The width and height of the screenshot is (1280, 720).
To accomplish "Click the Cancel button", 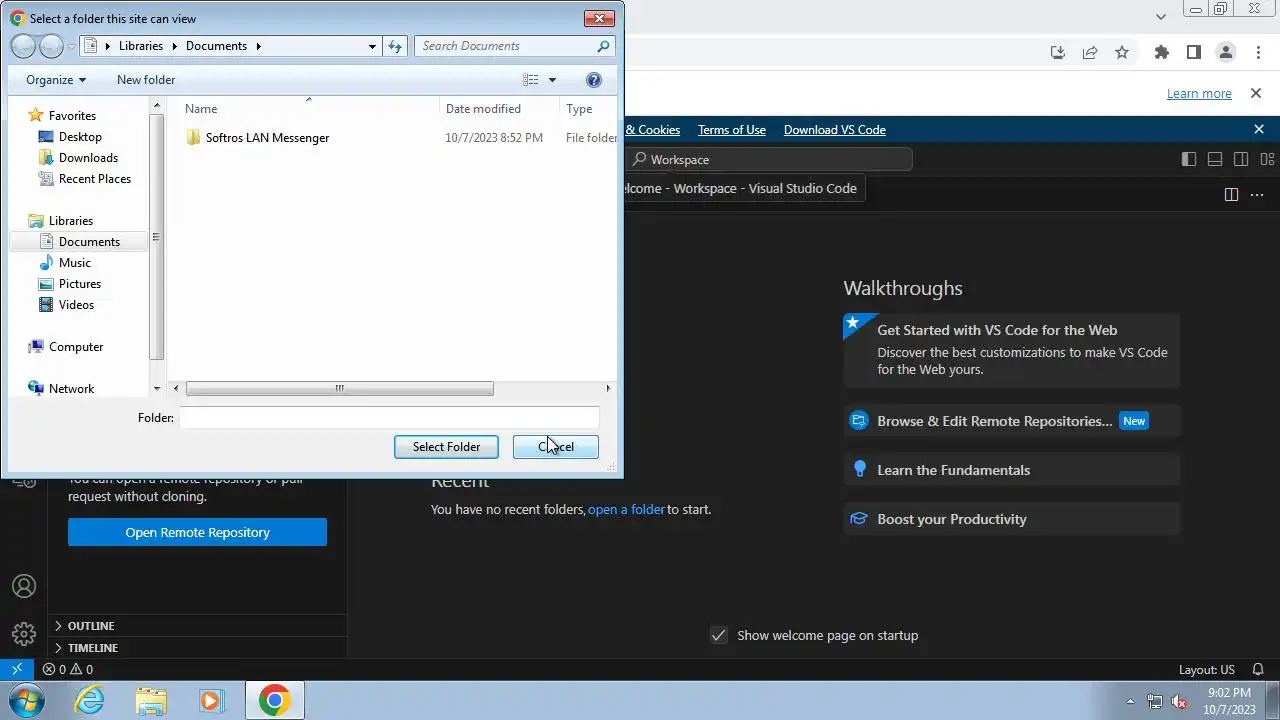I will coord(556,447).
